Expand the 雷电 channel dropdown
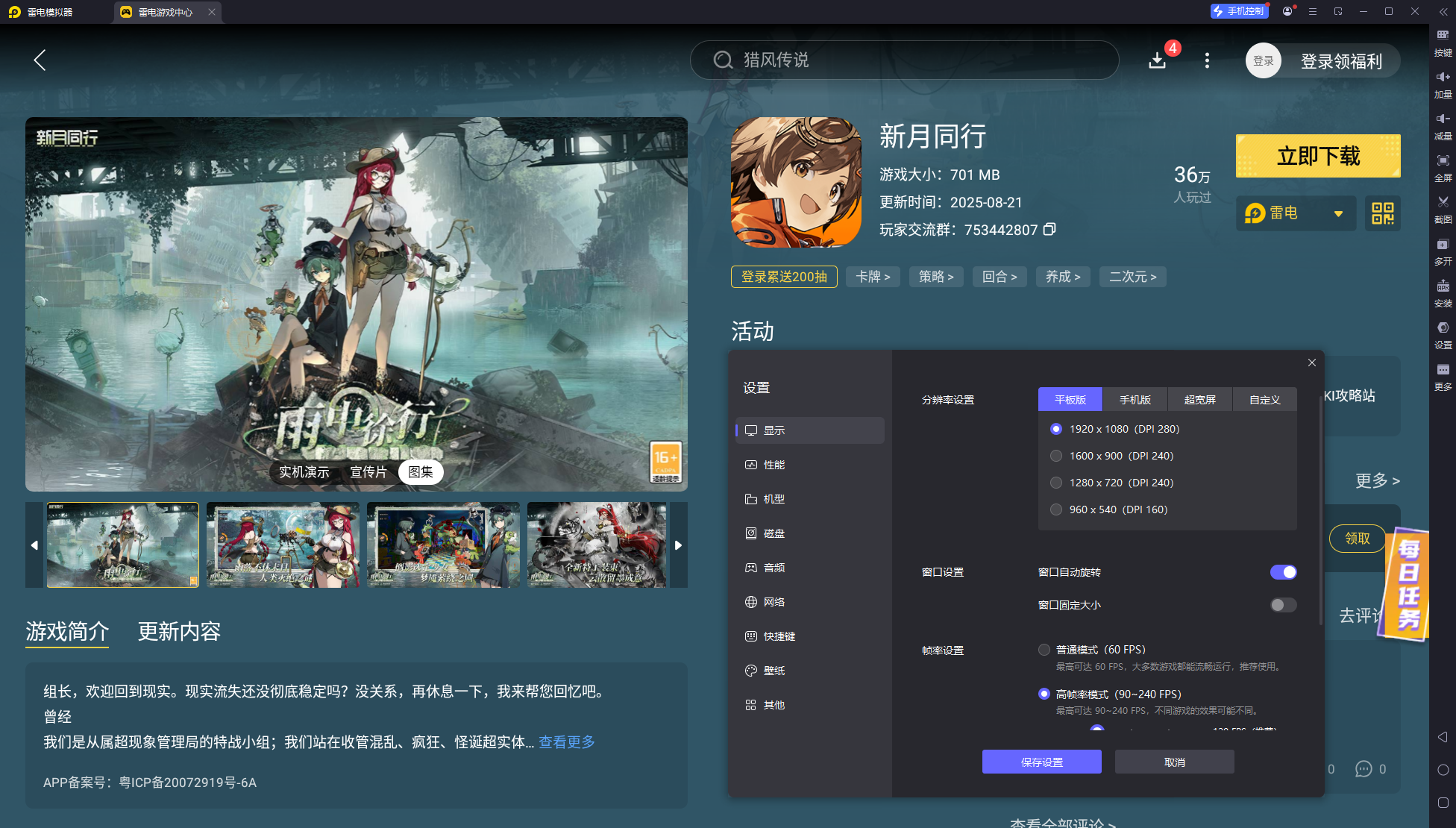This screenshot has height=828, width=1456. coord(1338,213)
